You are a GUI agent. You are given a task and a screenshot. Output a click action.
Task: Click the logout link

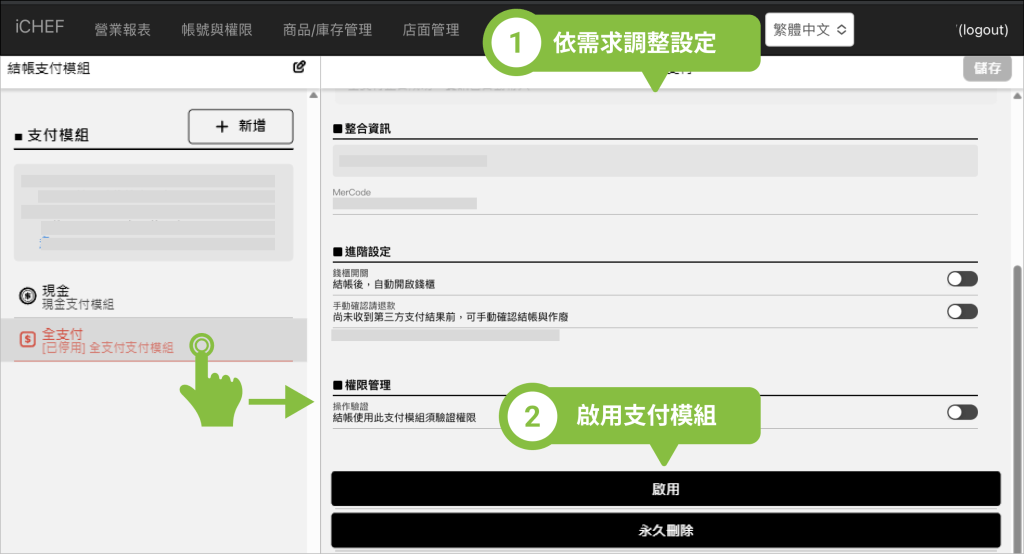pyautogui.click(x=982, y=30)
